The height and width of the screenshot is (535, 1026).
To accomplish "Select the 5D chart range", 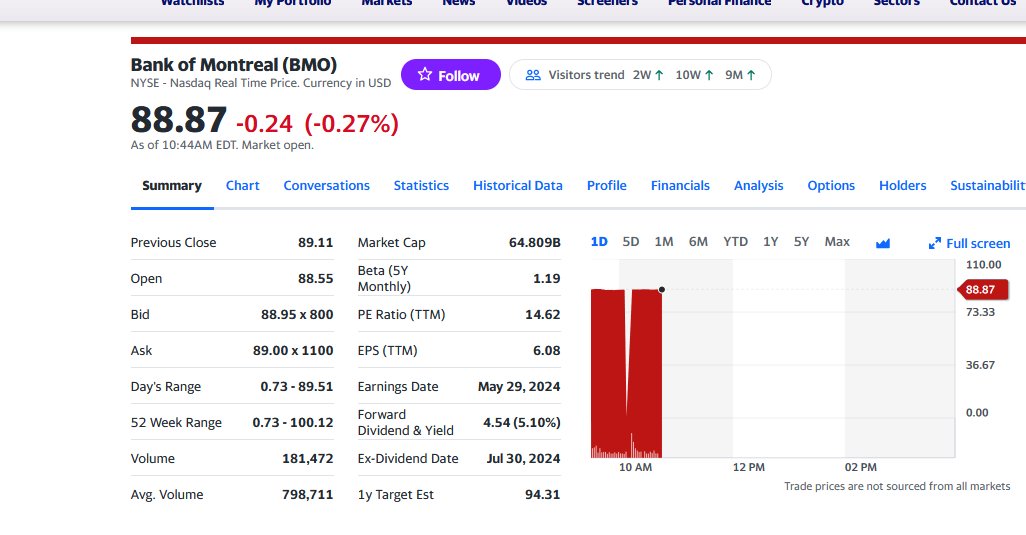I will 631,242.
